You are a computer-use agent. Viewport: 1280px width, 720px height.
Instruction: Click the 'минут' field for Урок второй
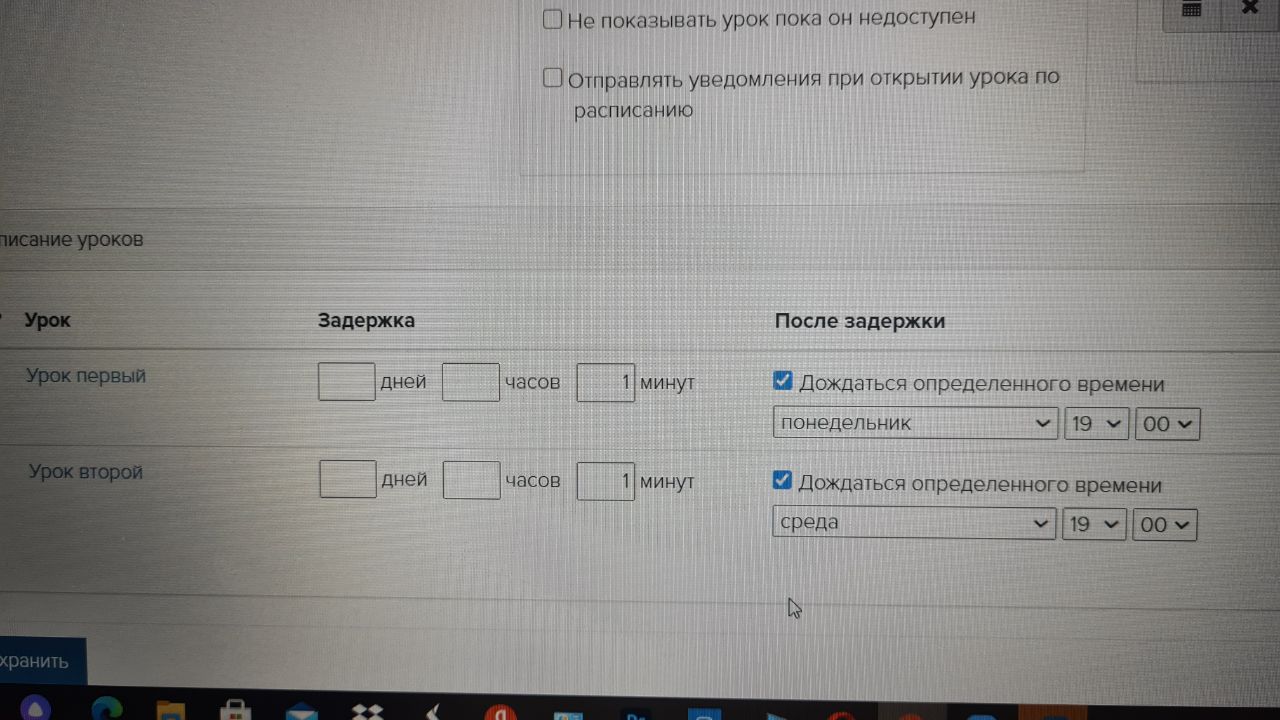click(606, 481)
